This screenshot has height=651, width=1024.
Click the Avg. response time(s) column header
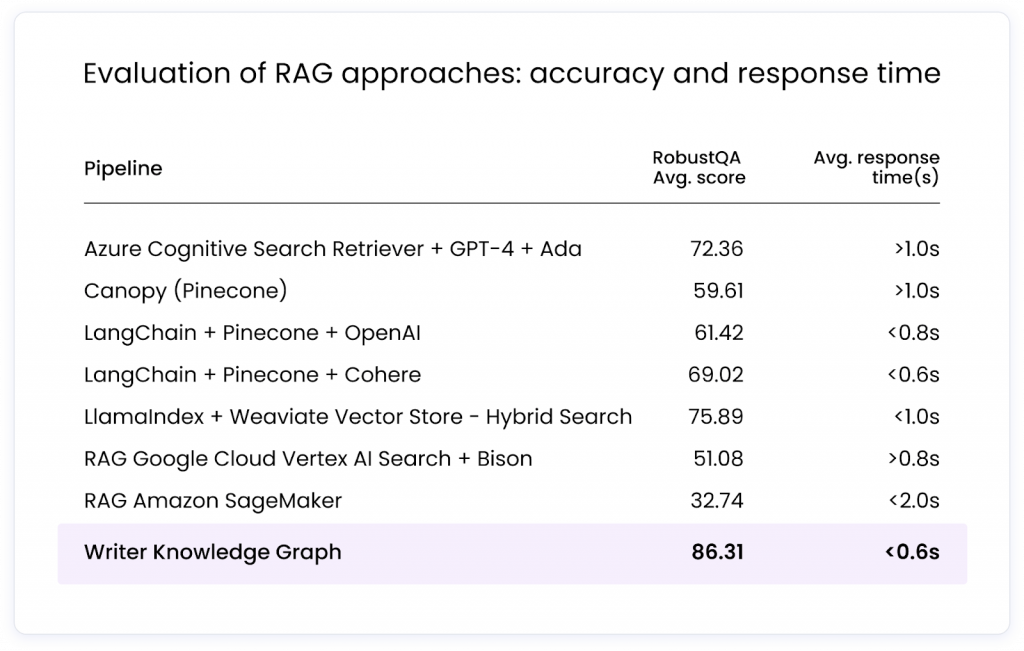(x=876, y=168)
